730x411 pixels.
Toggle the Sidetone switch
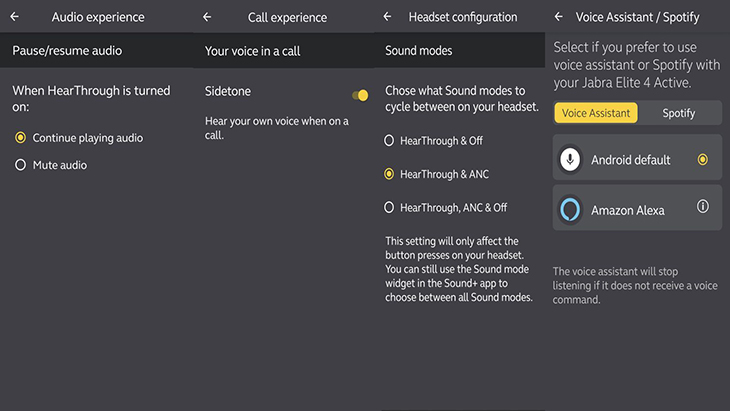[x=360, y=95]
